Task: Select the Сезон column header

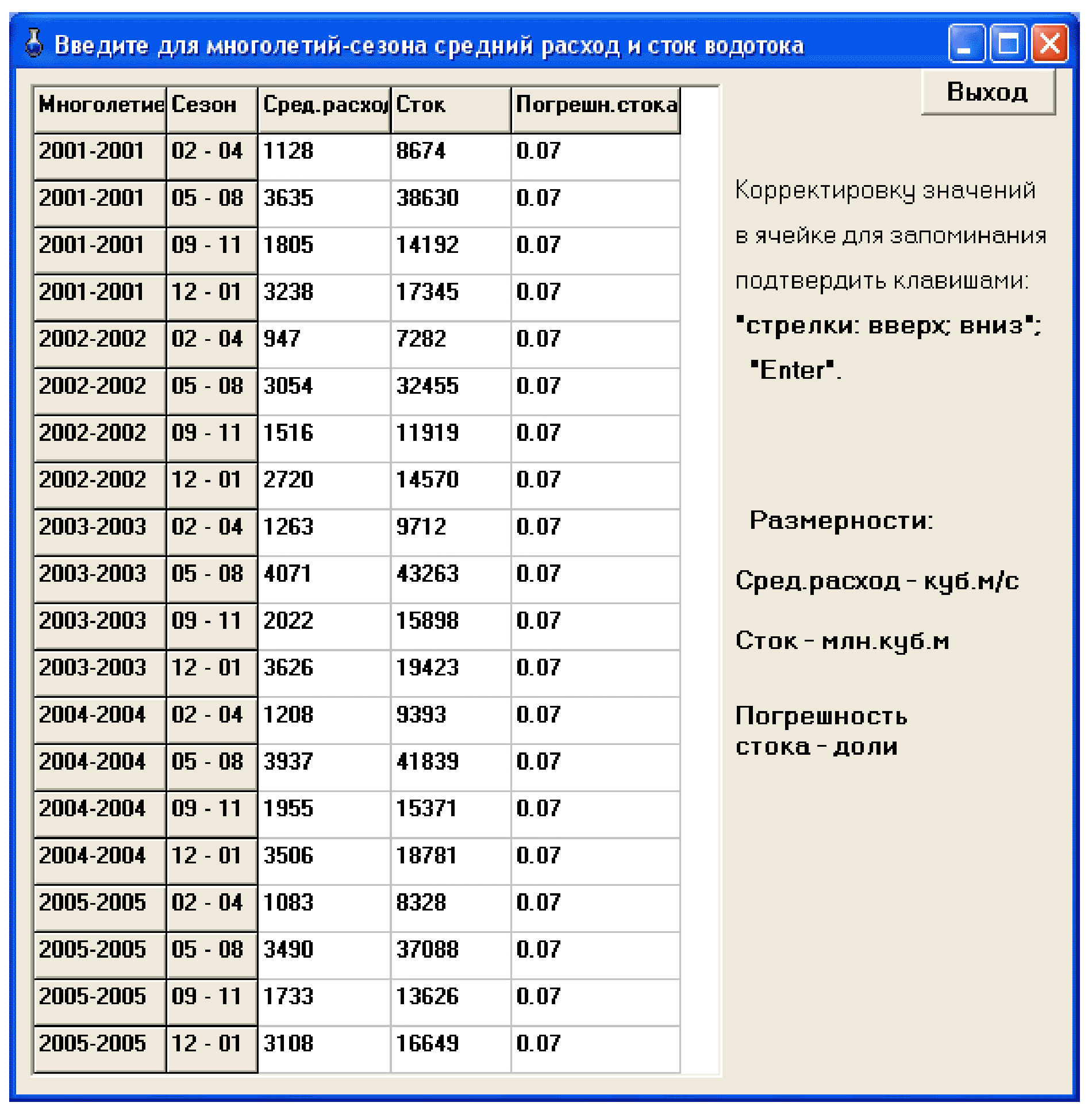Action: 212,110
